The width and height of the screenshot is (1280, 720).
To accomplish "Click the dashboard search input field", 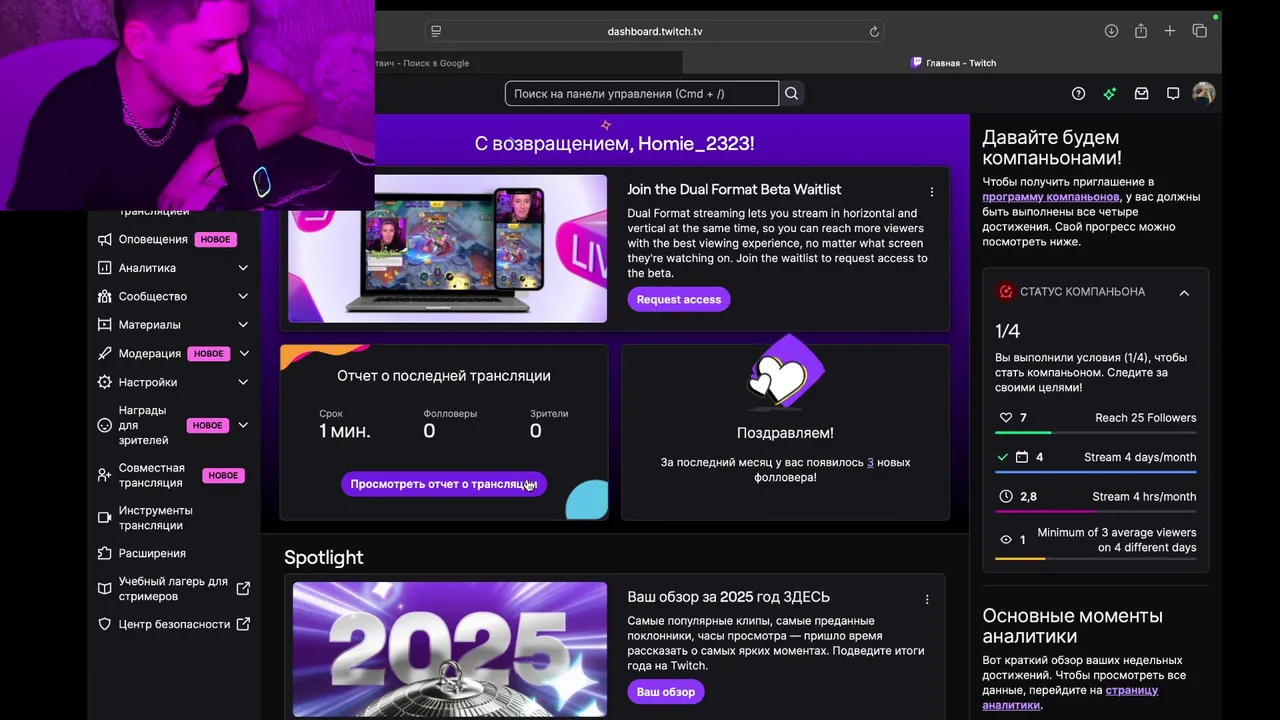I will click(642, 93).
